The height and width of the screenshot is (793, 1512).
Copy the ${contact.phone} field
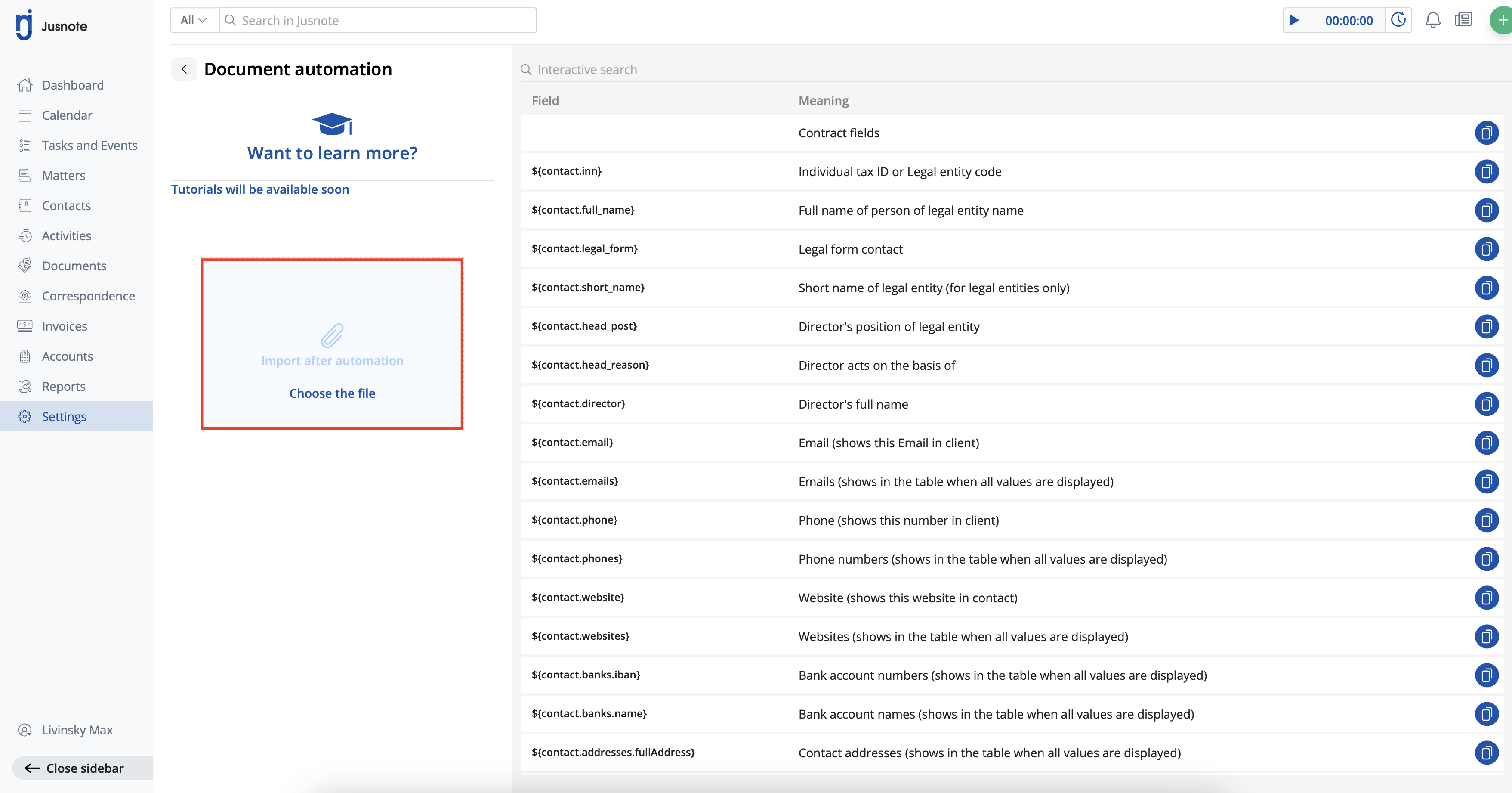[x=1487, y=520]
